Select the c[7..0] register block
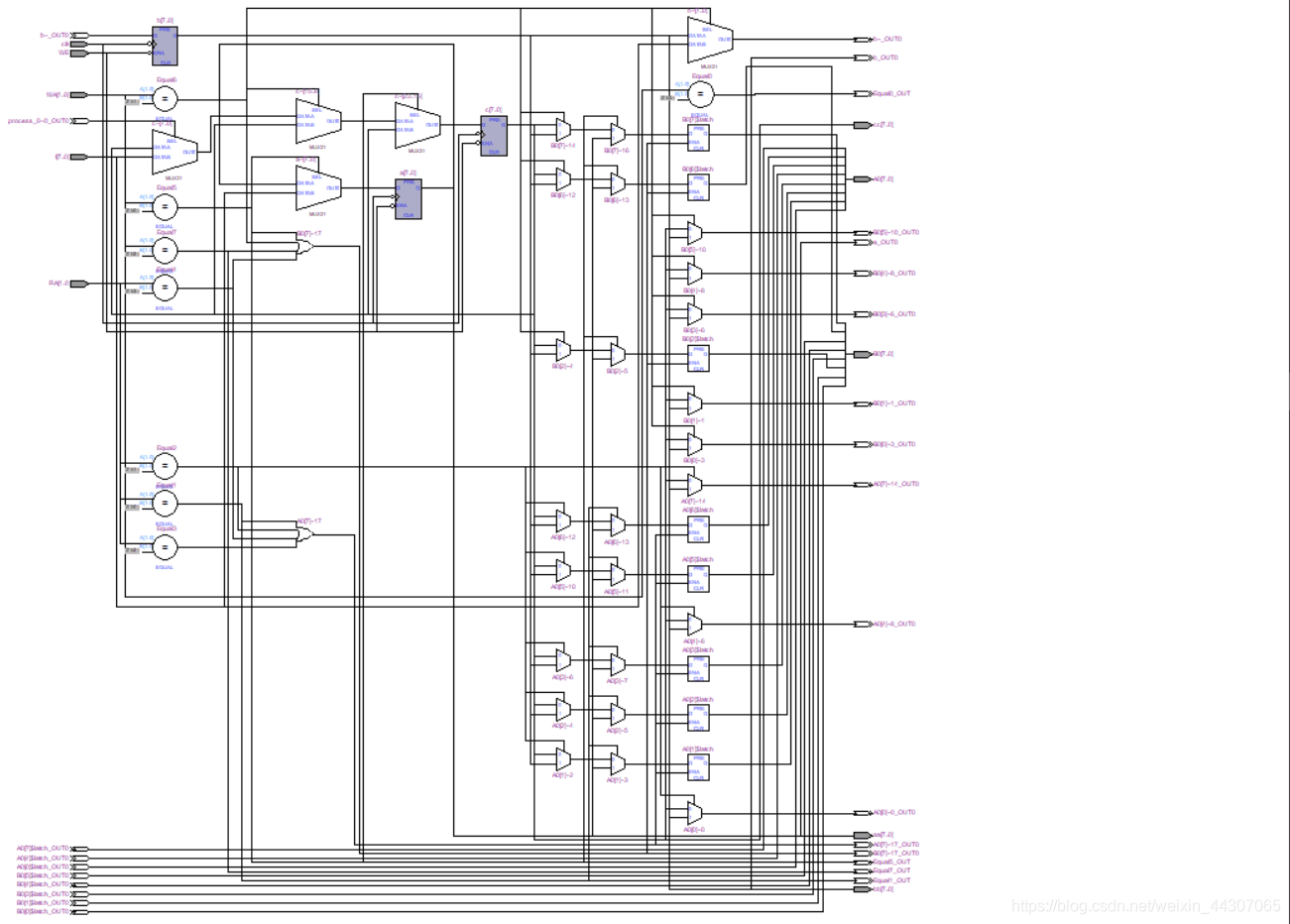This screenshot has height=924, width=1290. 494,136
